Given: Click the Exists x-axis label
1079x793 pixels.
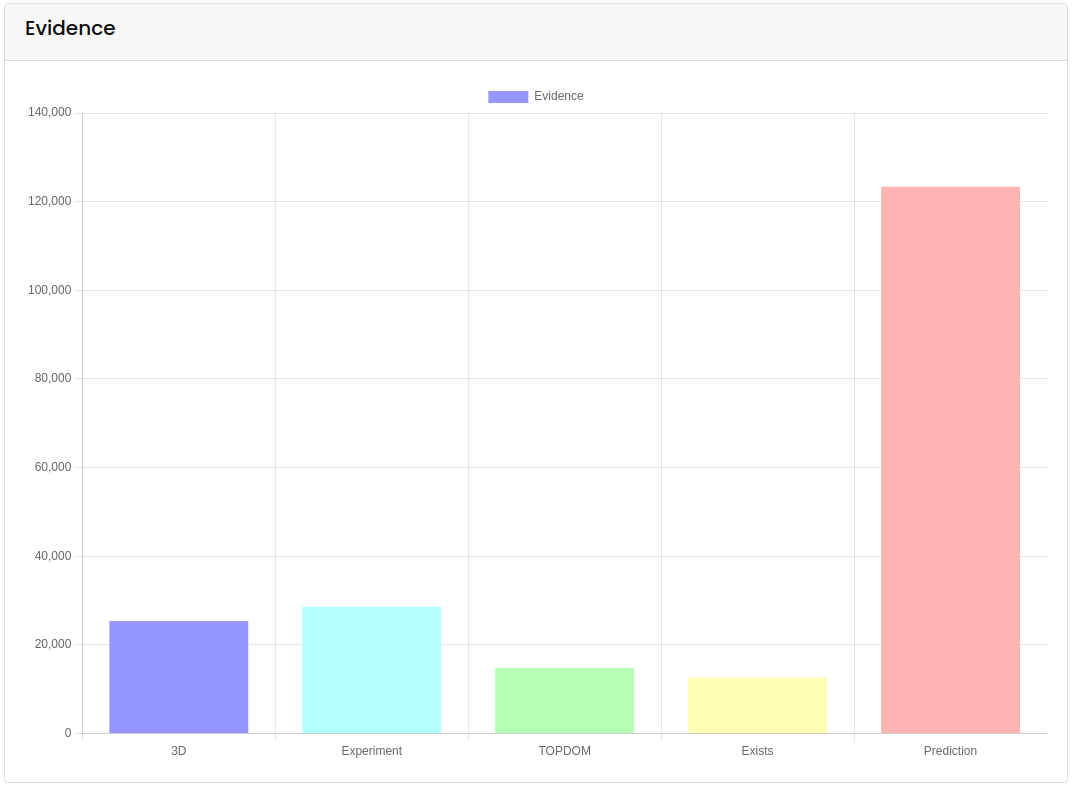Looking at the screenshot, I should pos(757,751).
